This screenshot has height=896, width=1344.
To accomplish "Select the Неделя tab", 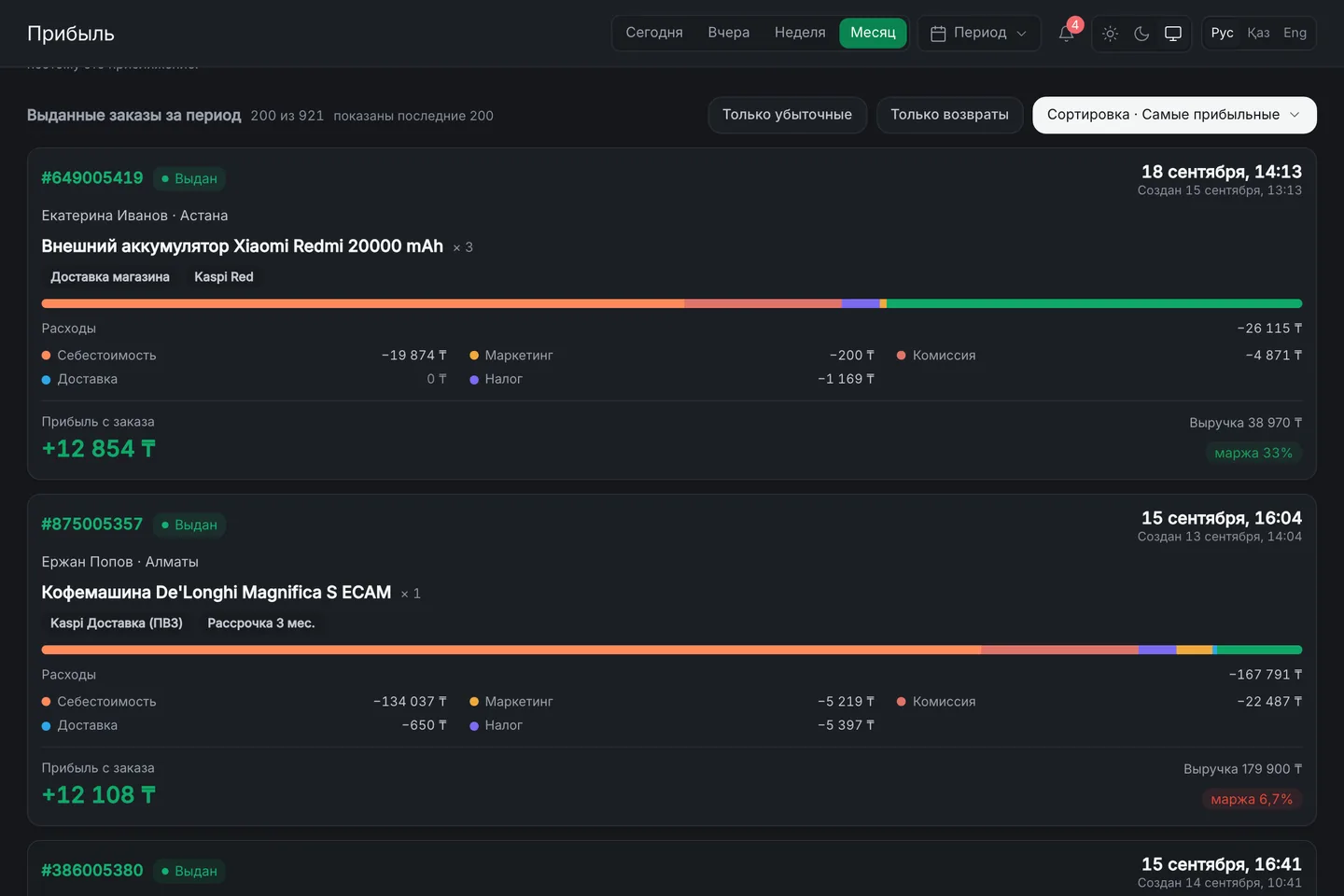I will point(800,33).
